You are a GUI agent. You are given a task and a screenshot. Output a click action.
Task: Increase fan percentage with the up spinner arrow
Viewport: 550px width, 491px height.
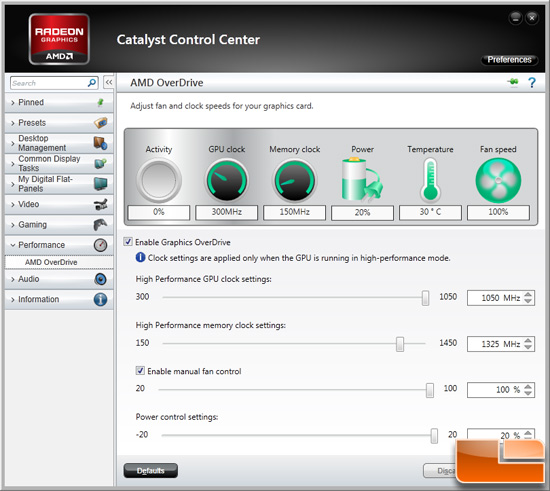pos(528,386)
